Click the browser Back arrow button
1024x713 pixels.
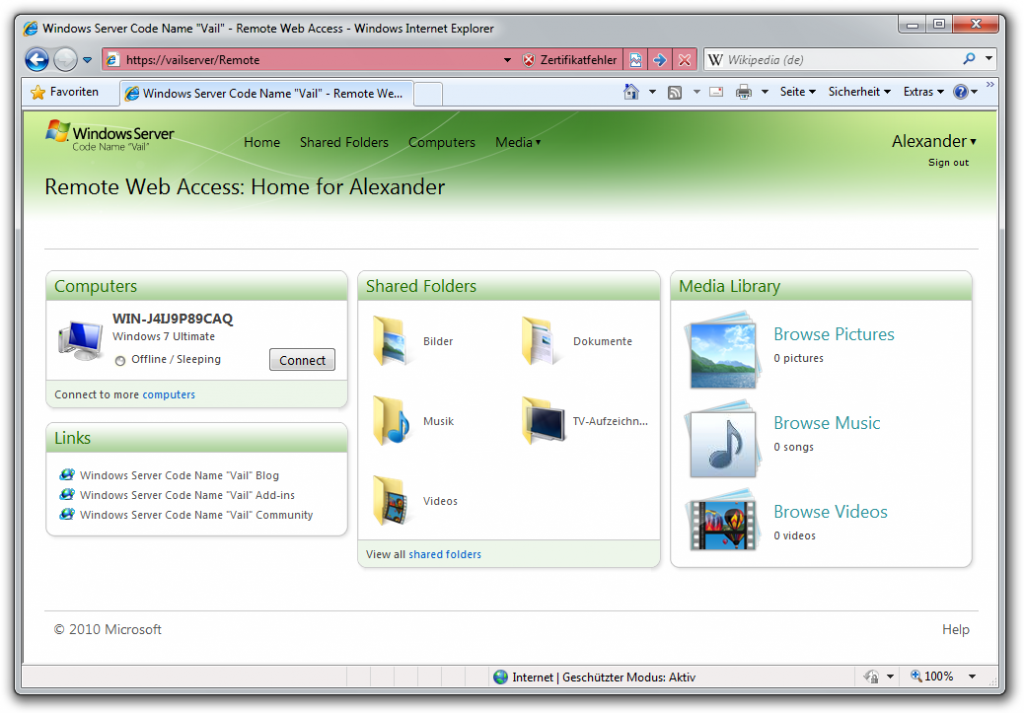coord(37,60)
